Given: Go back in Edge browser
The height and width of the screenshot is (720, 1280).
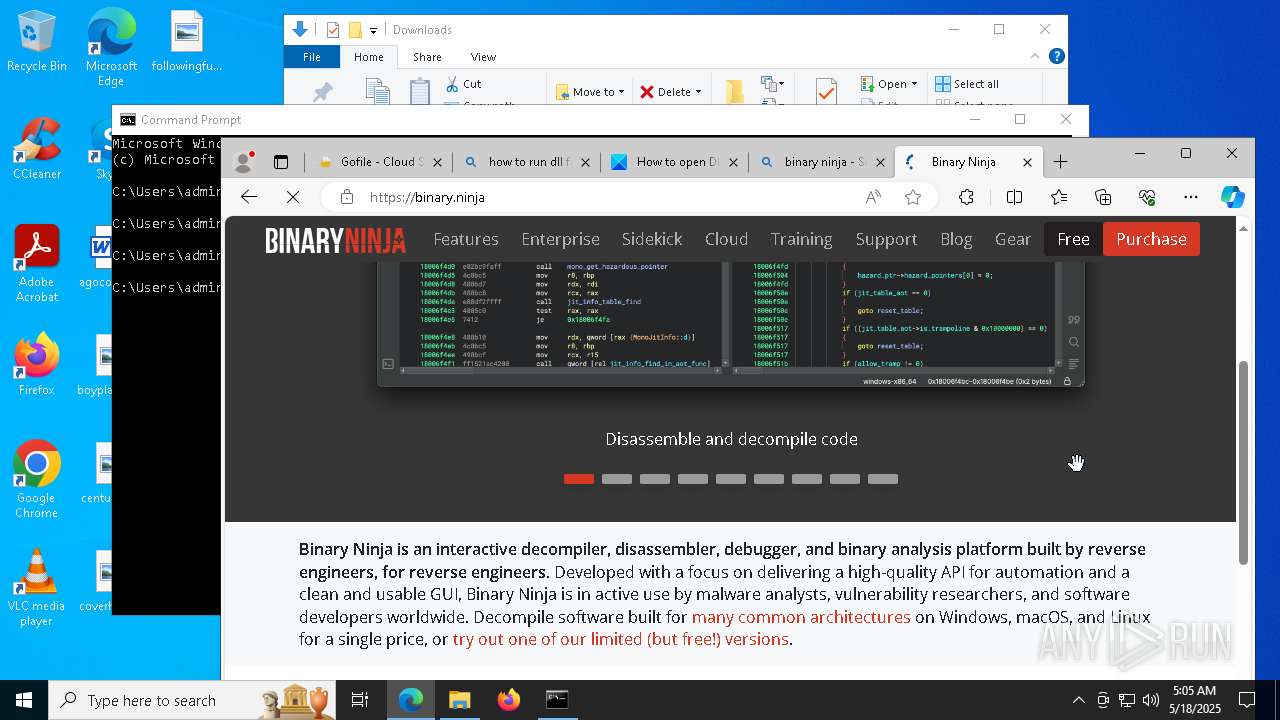Looking at the screenshot, I should 249,197.
